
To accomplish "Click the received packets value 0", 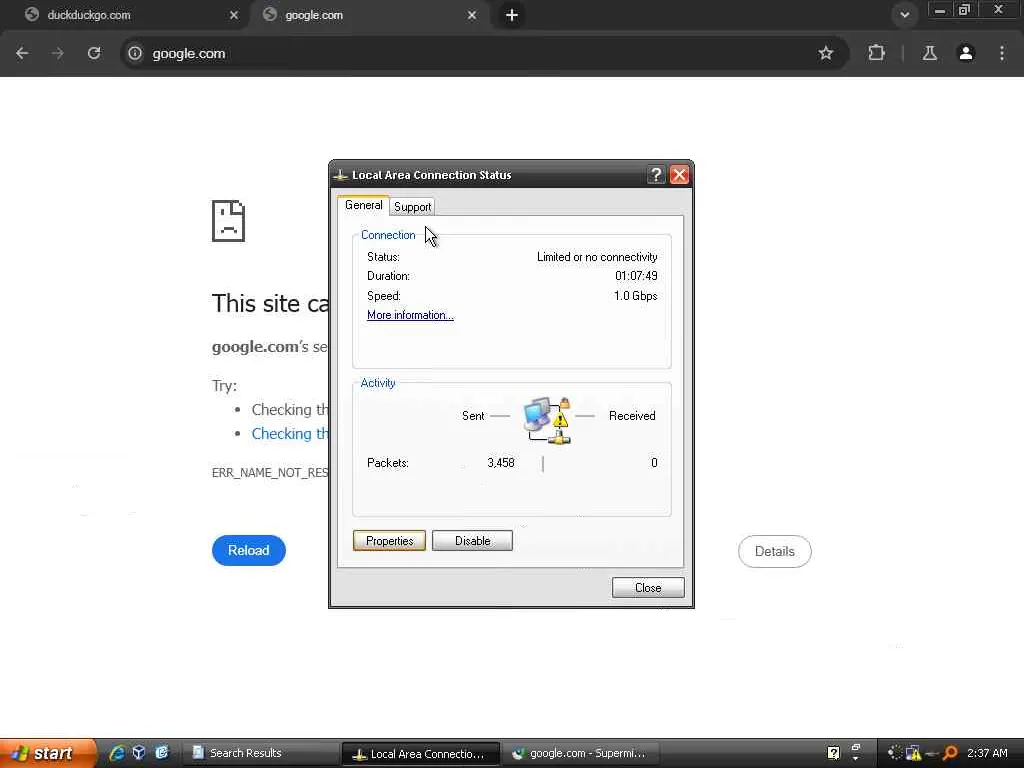I will click(x=654, y=462).
